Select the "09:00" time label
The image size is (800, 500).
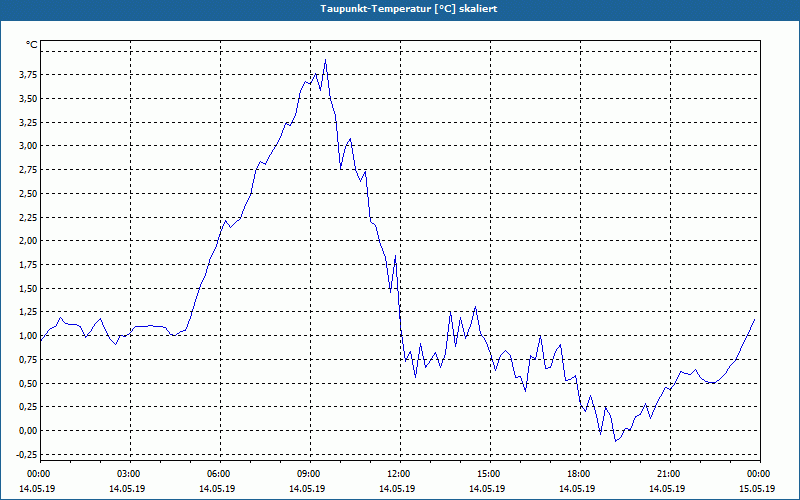point(308,474)
